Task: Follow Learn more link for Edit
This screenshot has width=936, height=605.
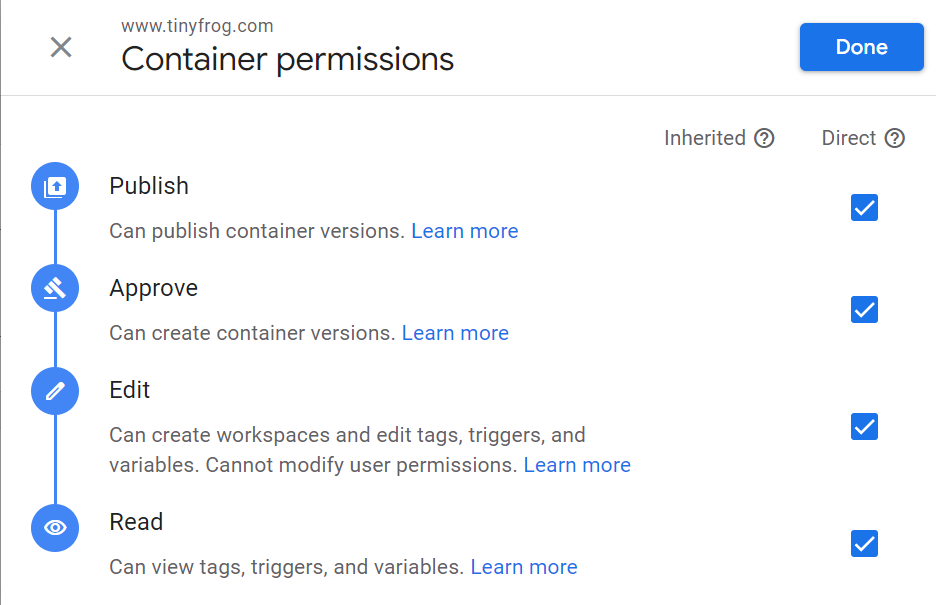Action: click(577, 465)
